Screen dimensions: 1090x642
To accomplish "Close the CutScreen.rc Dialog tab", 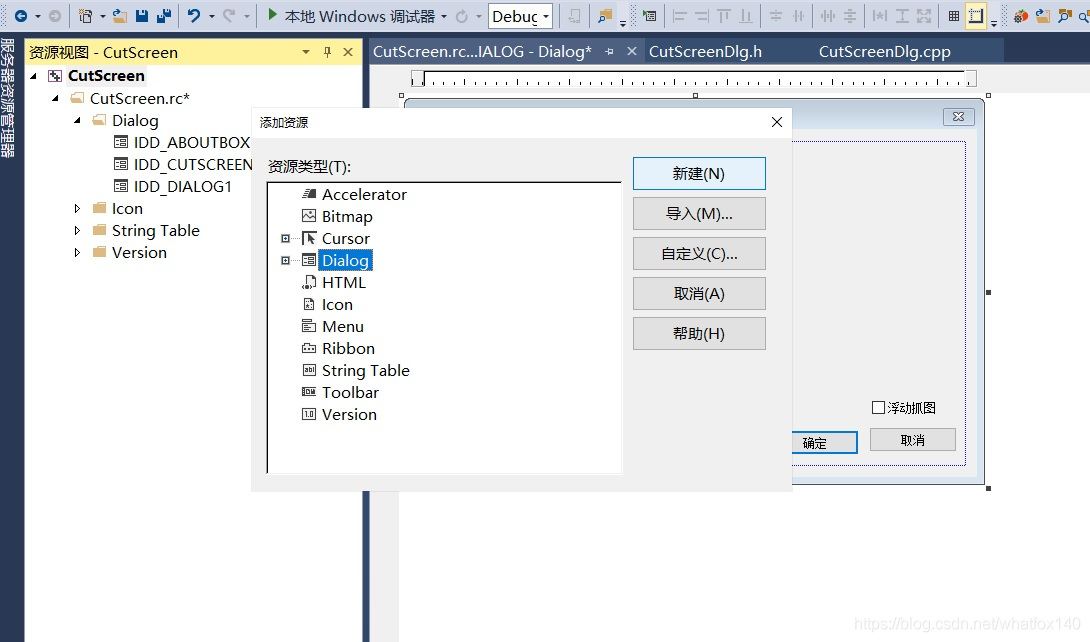I will (632, 51).
